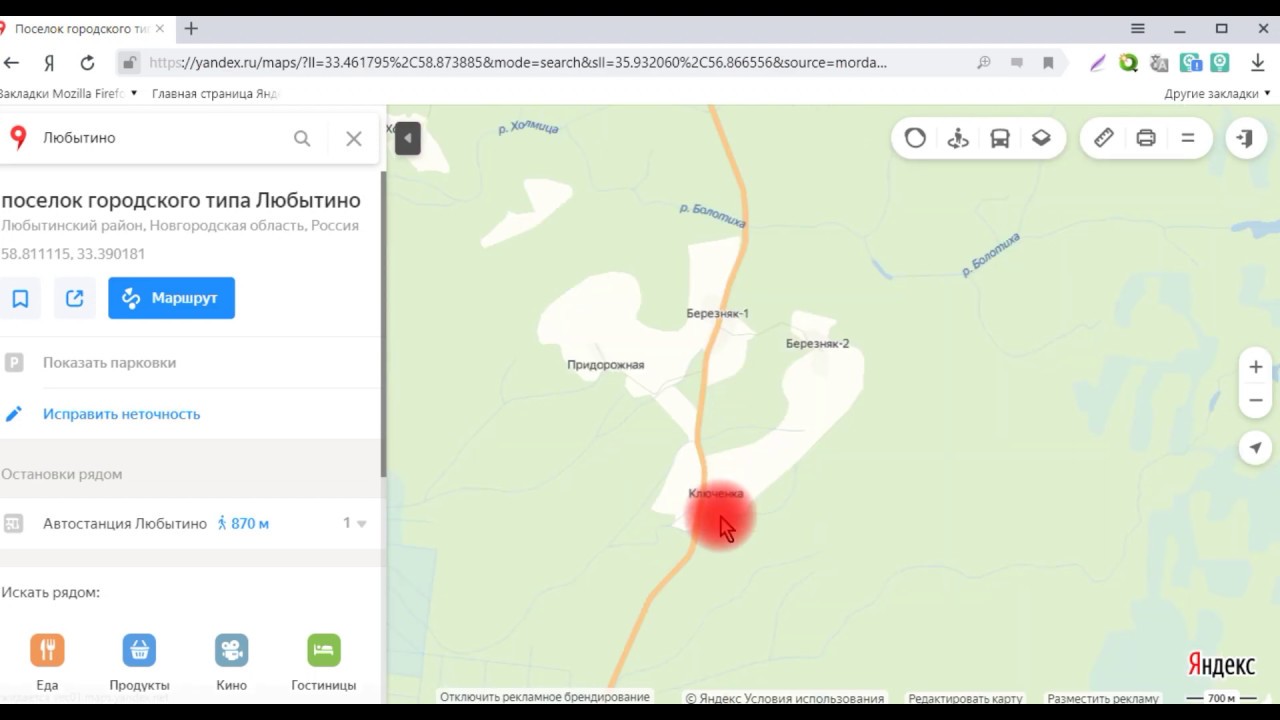
Task: Save place with the bookmark icon
Action: tap(20, 298)
